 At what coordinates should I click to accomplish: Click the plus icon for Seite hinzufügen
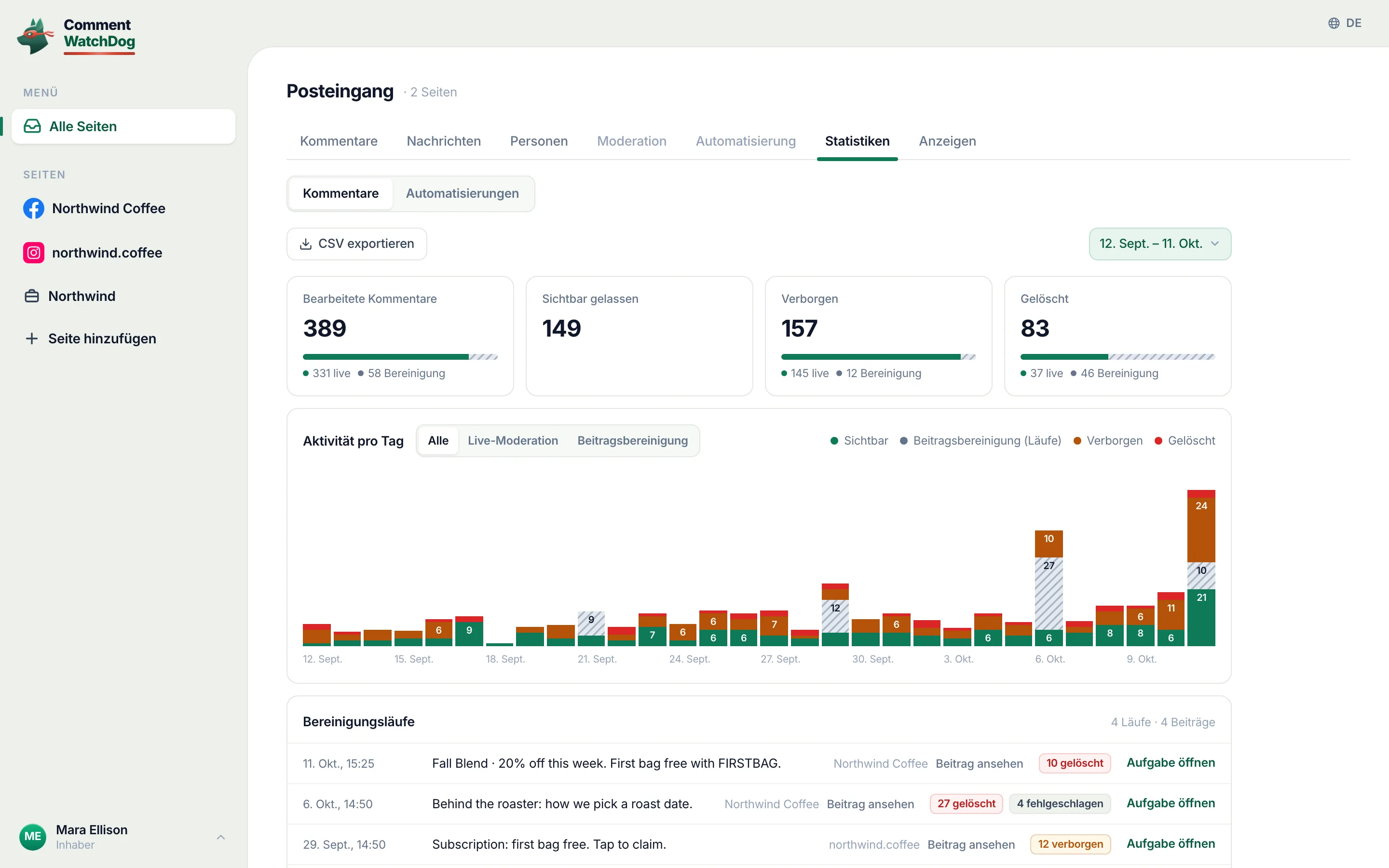click(x=31, y=339)
